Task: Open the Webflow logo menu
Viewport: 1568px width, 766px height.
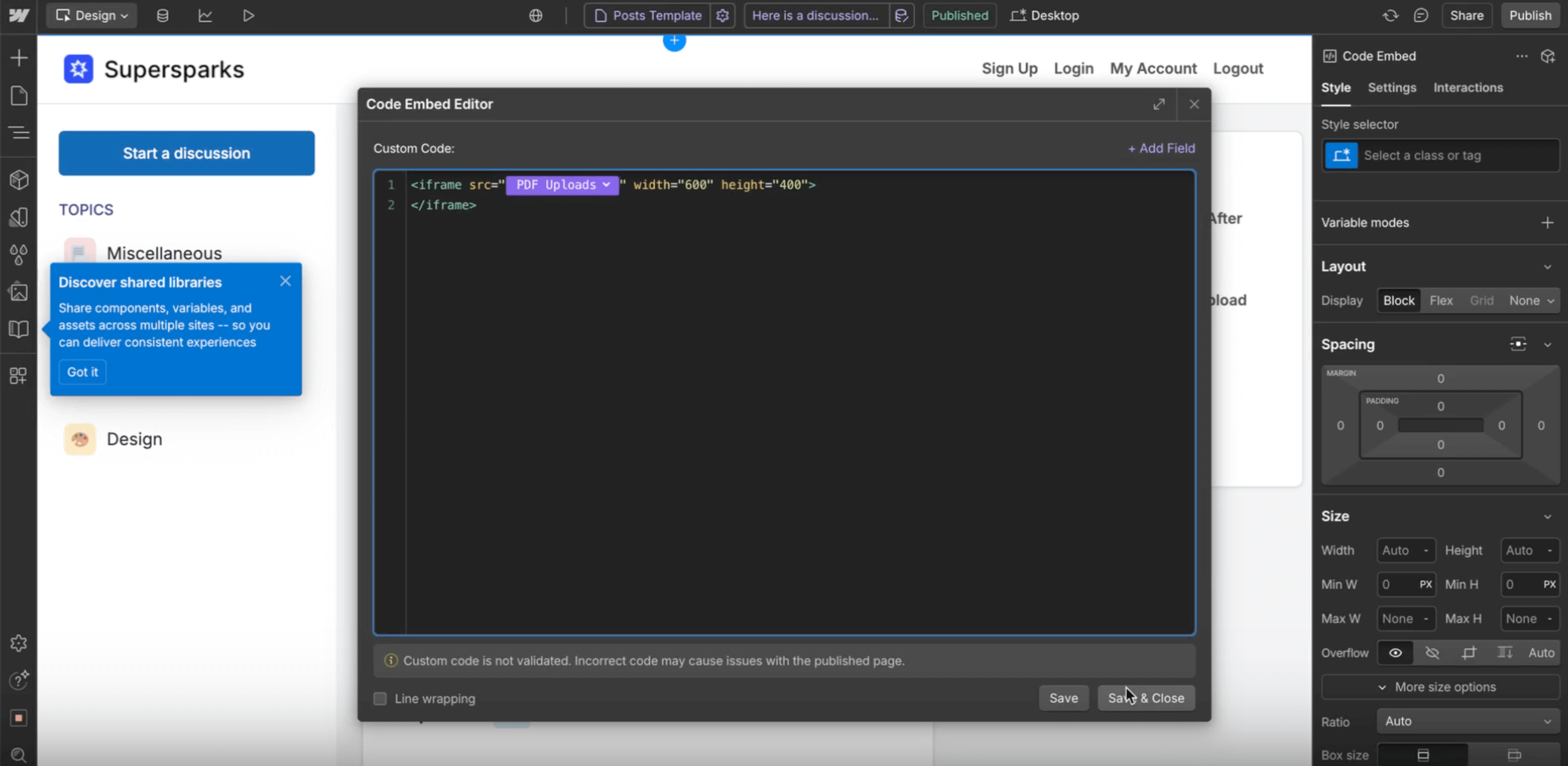Action: 19,15
